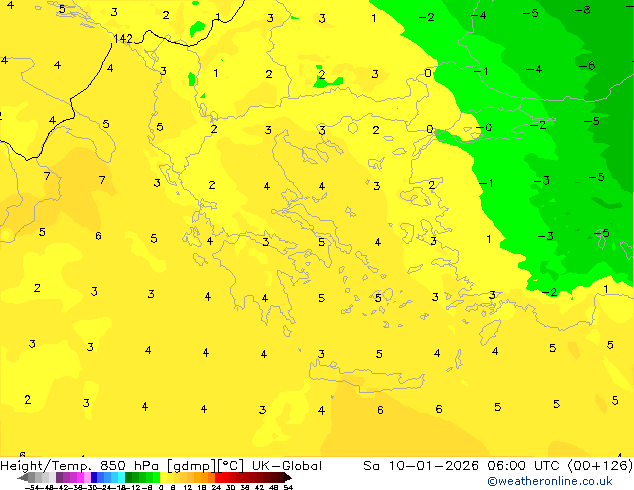Image resolution: width=634 pixels, height=490 pixels.
Task: Select the (00+126) forecast offset text
Action: point(600,466)
